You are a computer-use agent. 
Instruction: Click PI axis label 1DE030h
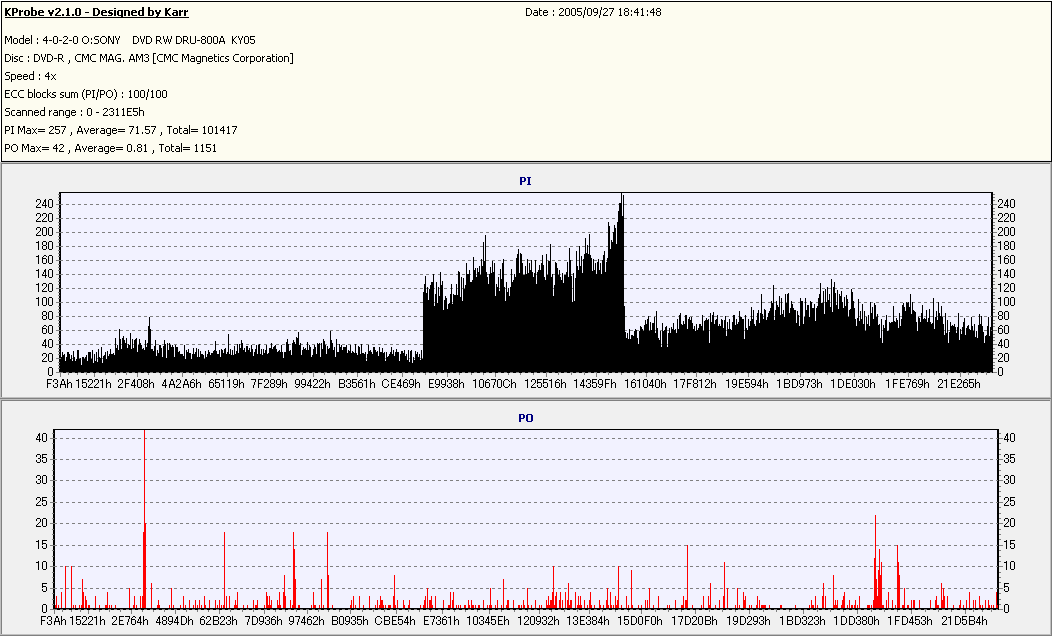click(x=853, y=384)
